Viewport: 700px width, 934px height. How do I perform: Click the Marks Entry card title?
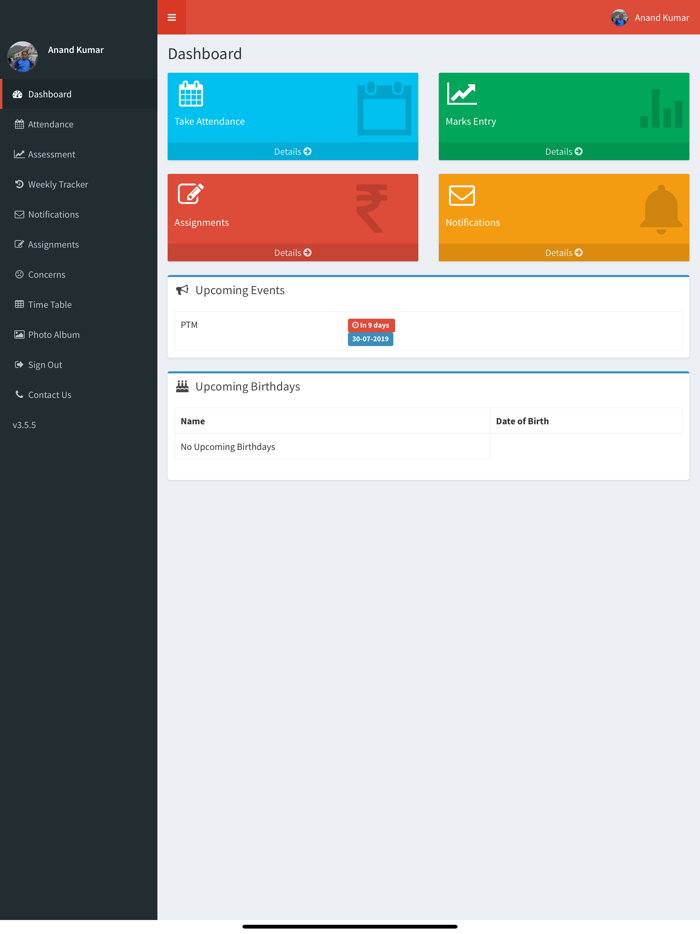point(471,121)
